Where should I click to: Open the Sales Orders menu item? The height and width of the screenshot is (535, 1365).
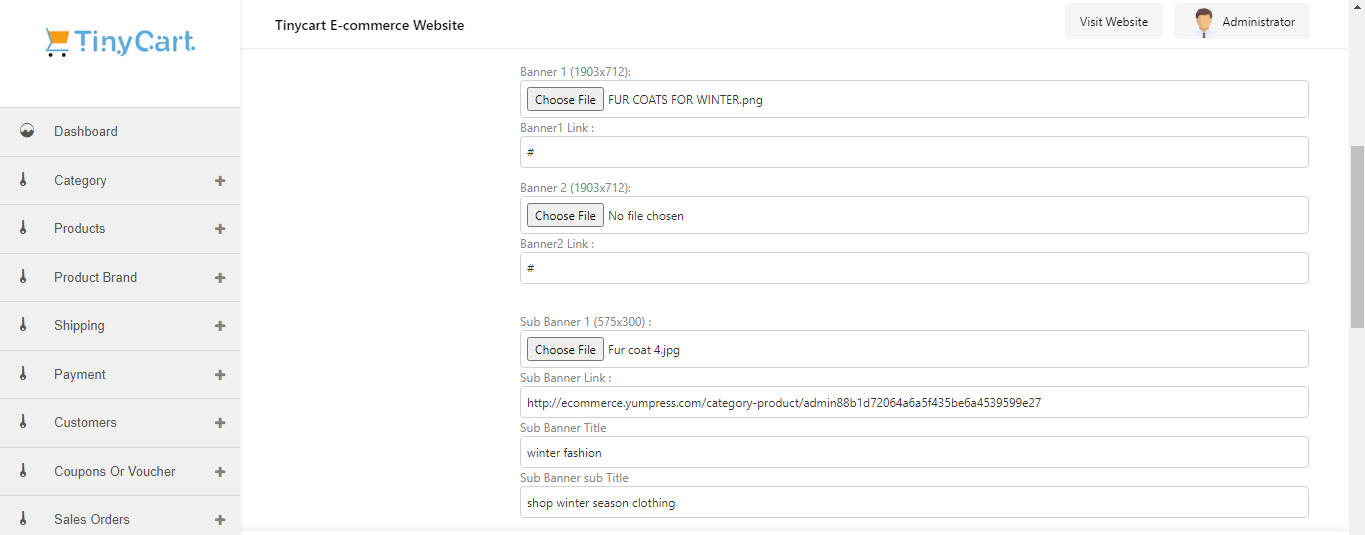[92, 519]
